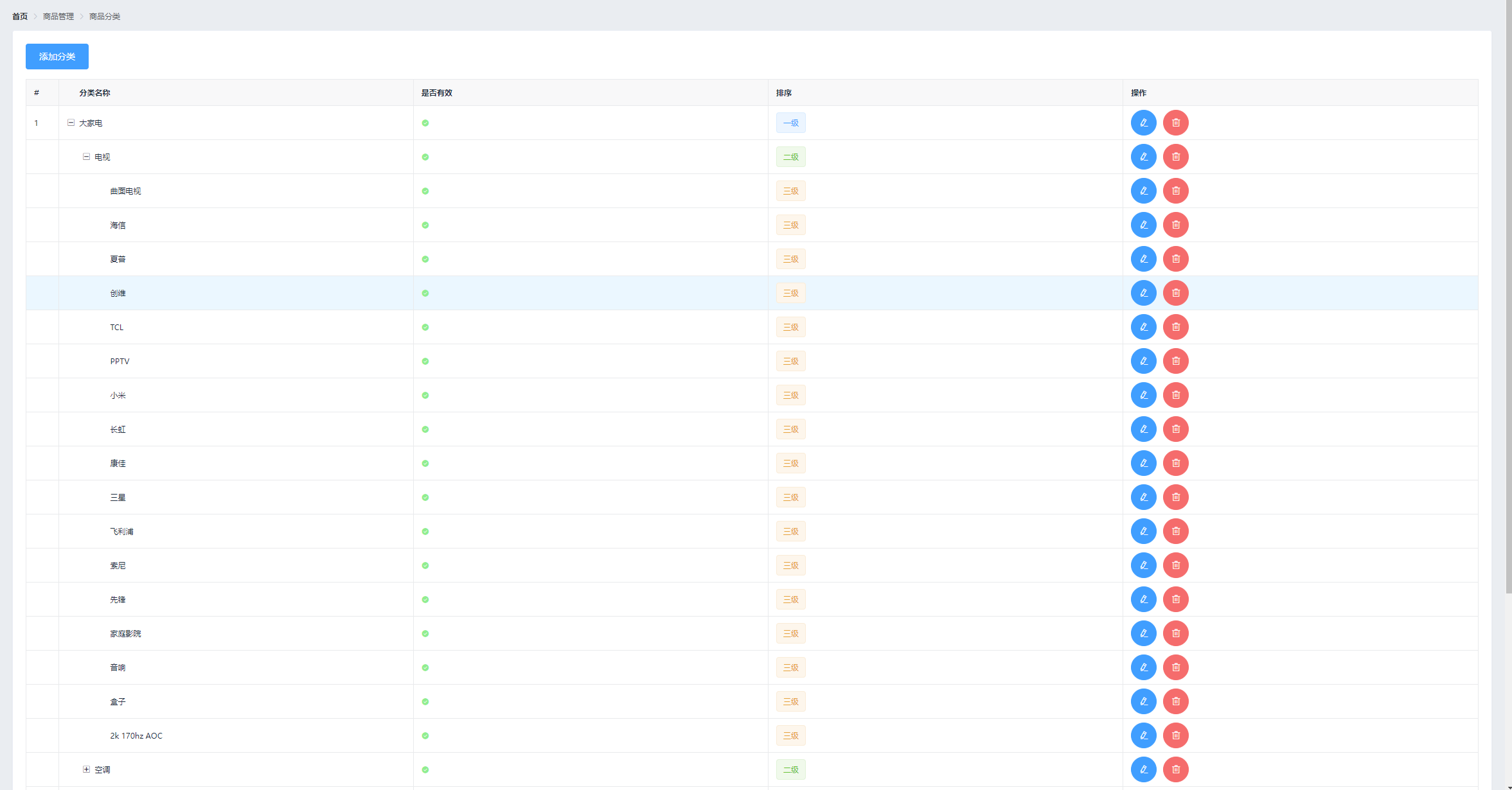Delete the 家庭影院 category
The height and width of the screenshot is (790, 1512).
click(x=1176, y=633)
